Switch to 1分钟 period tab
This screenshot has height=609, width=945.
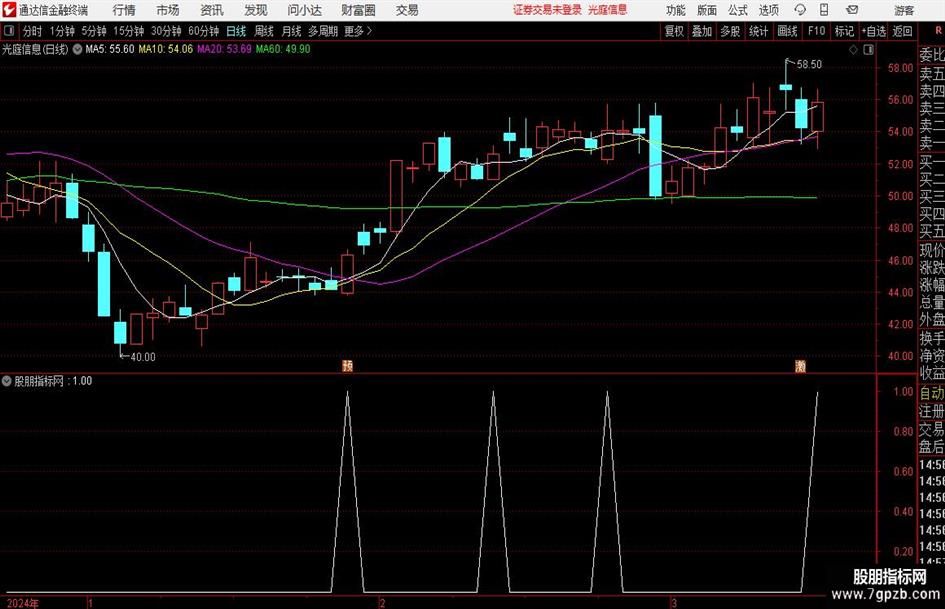point(61,31)
